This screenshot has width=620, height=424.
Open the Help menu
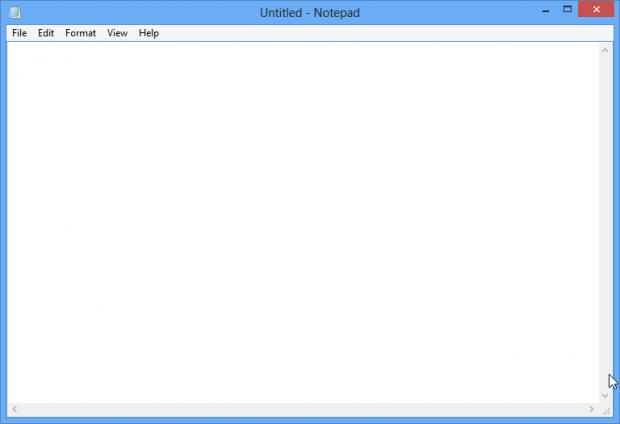tap(149, 33)
